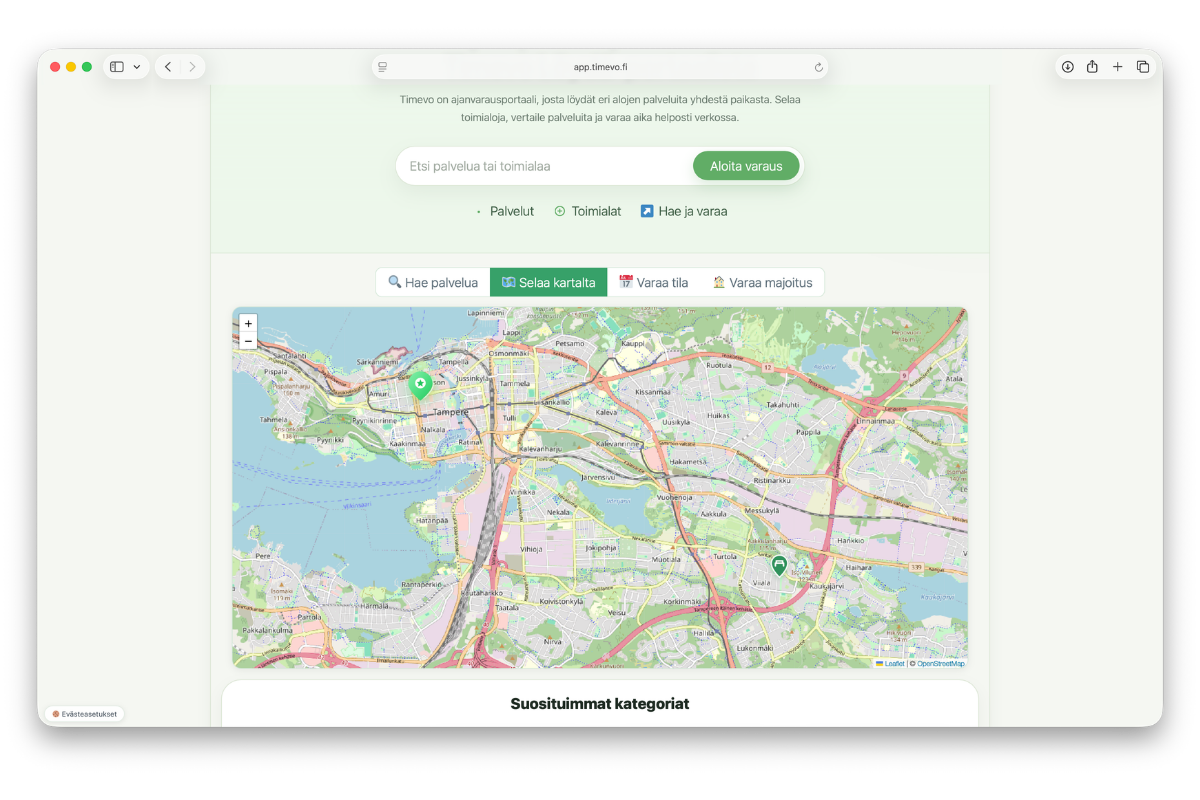
Task: Reload the page with refresh icon
Action: [818, 67]
